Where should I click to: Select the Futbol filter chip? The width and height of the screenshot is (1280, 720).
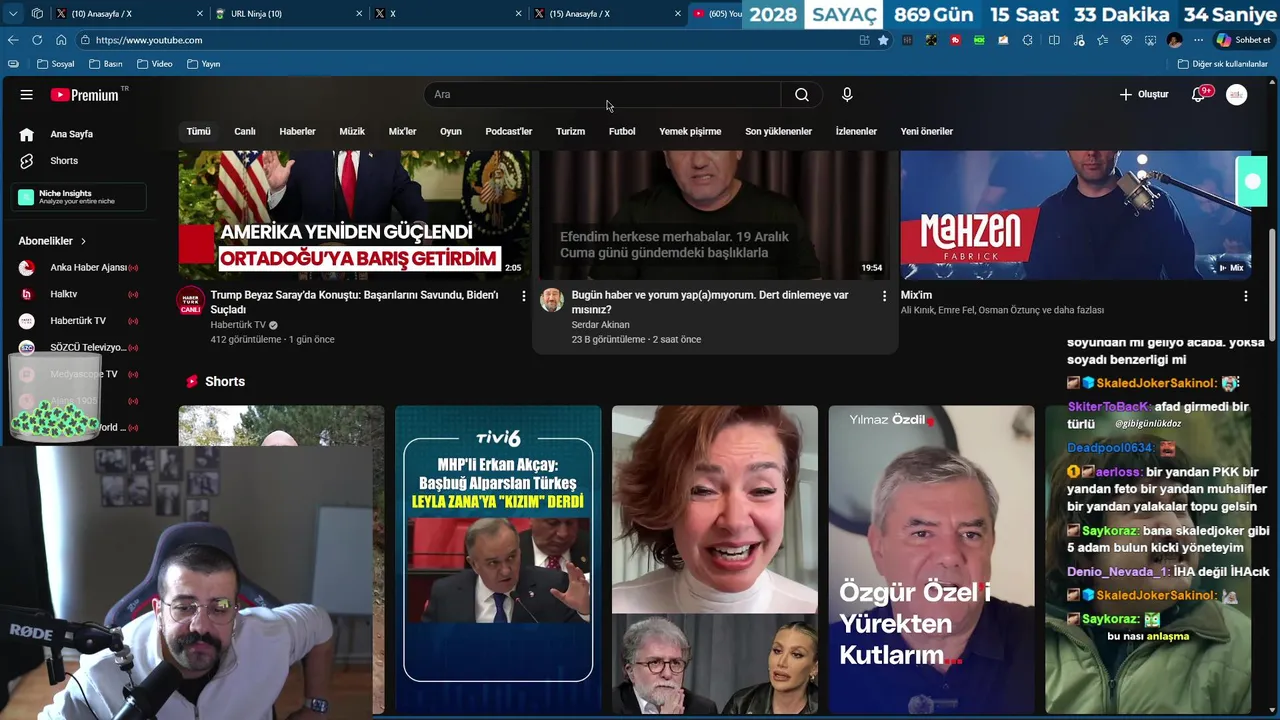click(622, 131)
